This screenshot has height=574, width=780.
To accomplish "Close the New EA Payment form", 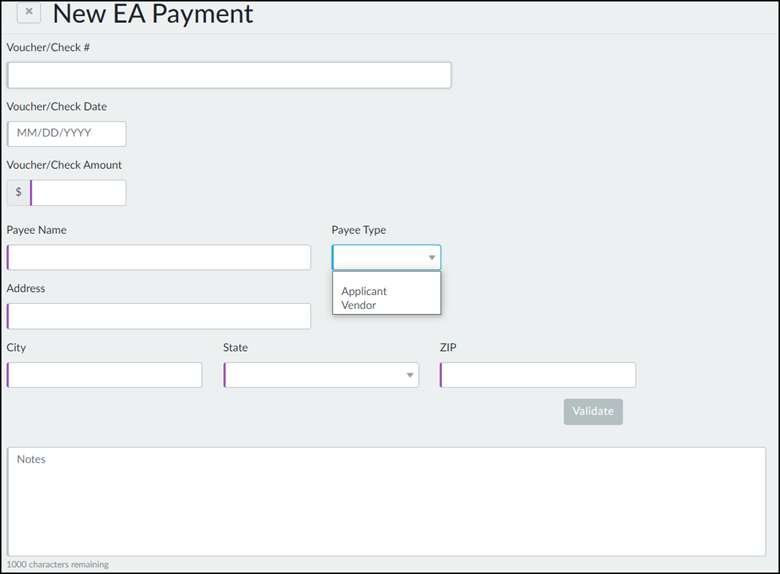I will (x=29, y=12).
